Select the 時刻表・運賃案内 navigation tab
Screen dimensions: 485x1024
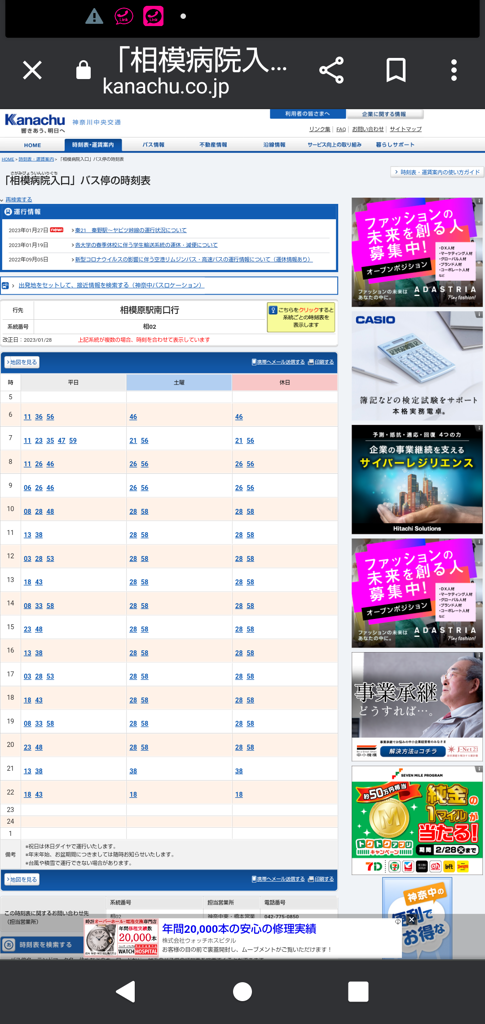93,145
